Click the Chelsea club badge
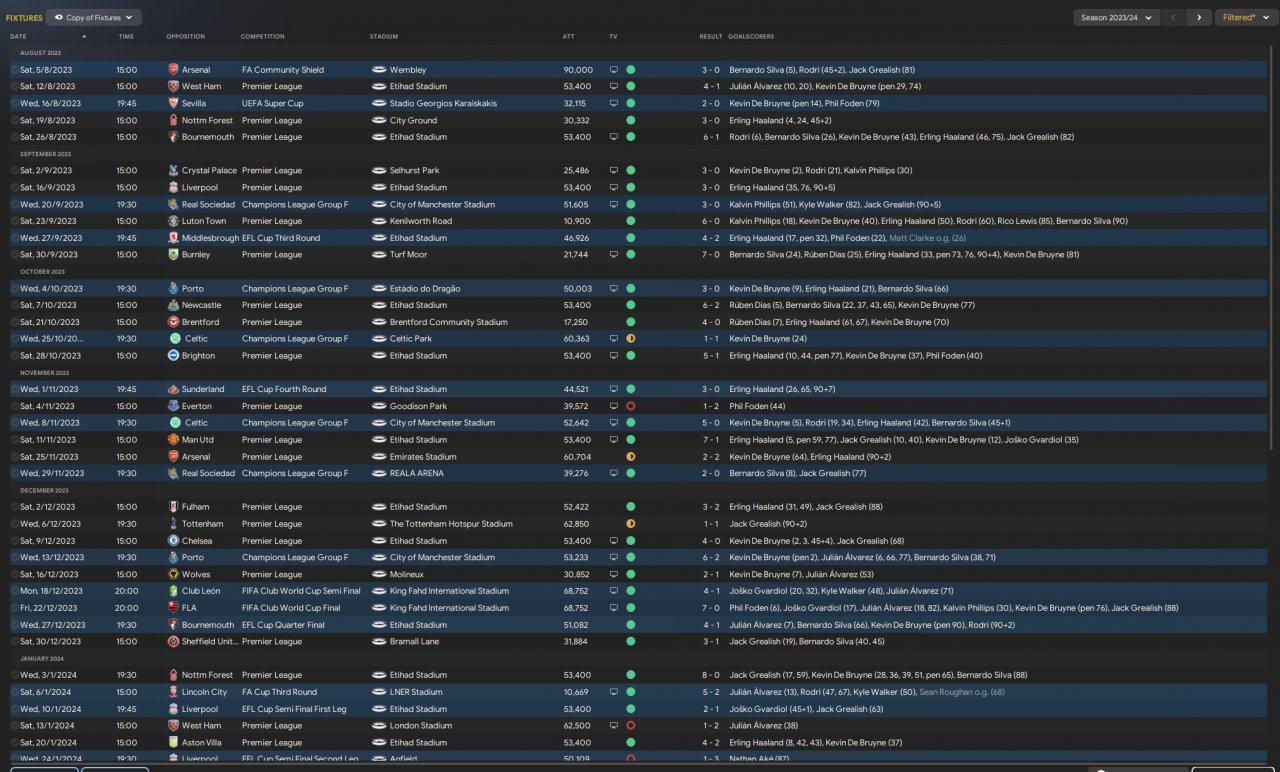This screenshot has height=772, width=1280. (x=174, y=541)
